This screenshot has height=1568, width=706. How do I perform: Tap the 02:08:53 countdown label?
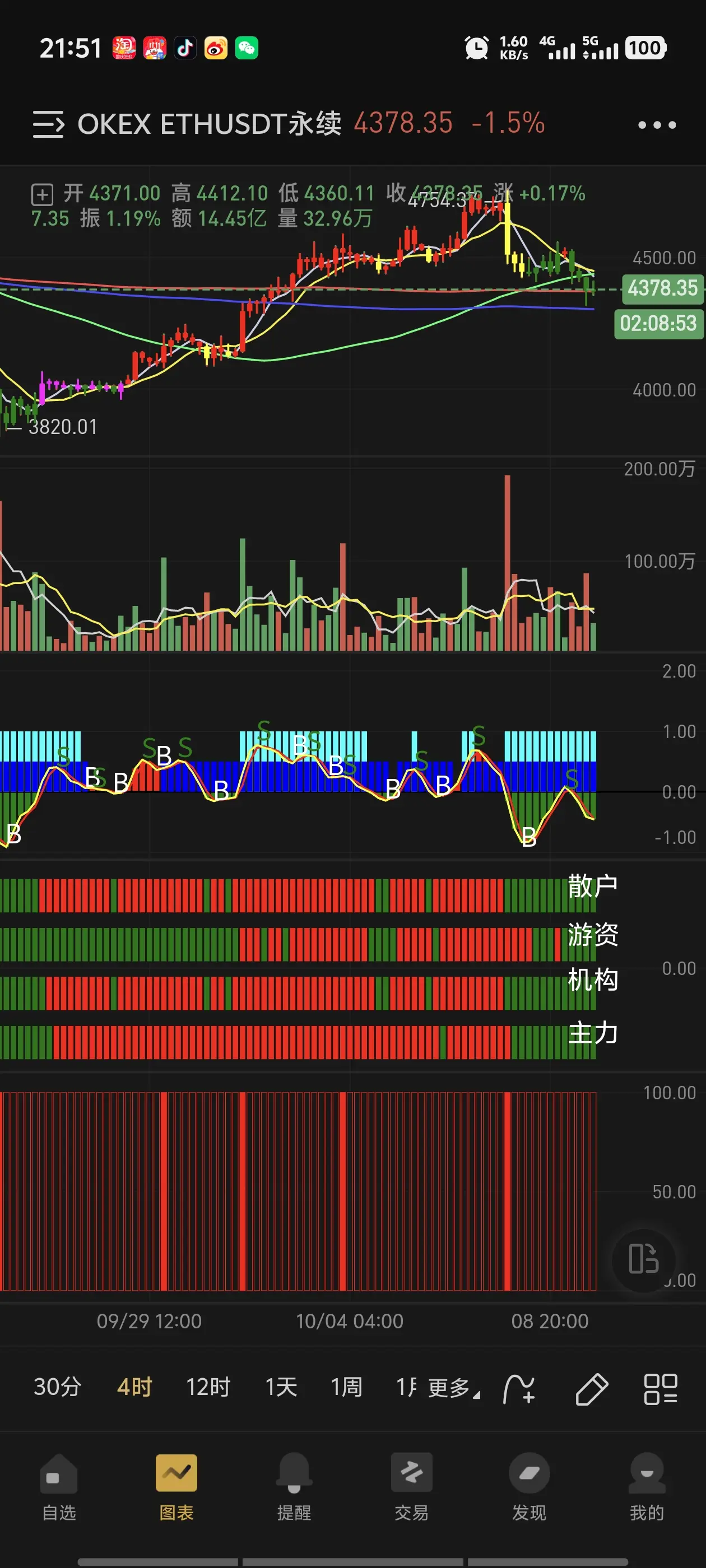click(x=658, y=324)
